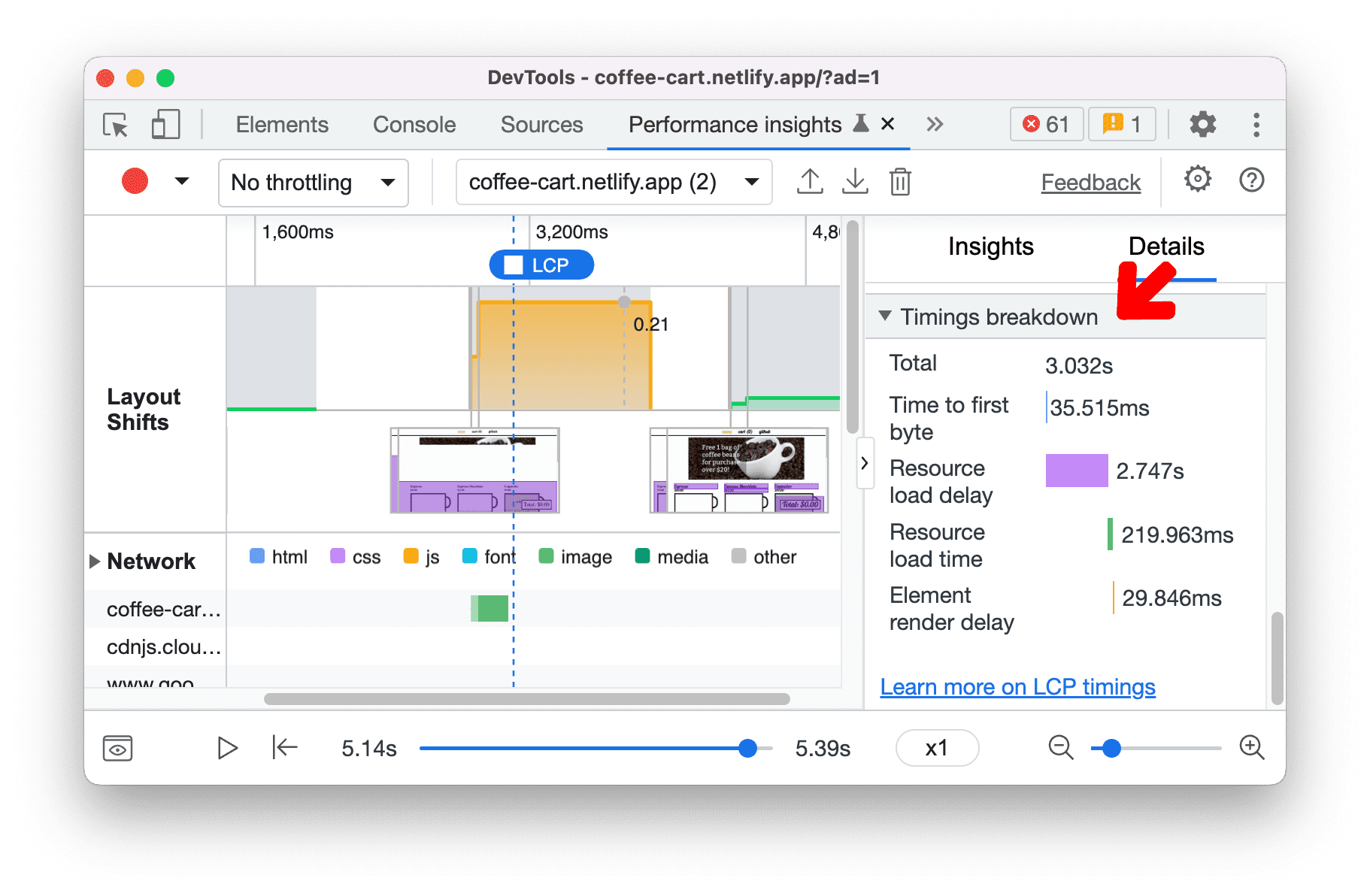The width and height of the screenshot is (1370, 896).
Task: Start a new performance recording
Action: (x=134, y=181)
